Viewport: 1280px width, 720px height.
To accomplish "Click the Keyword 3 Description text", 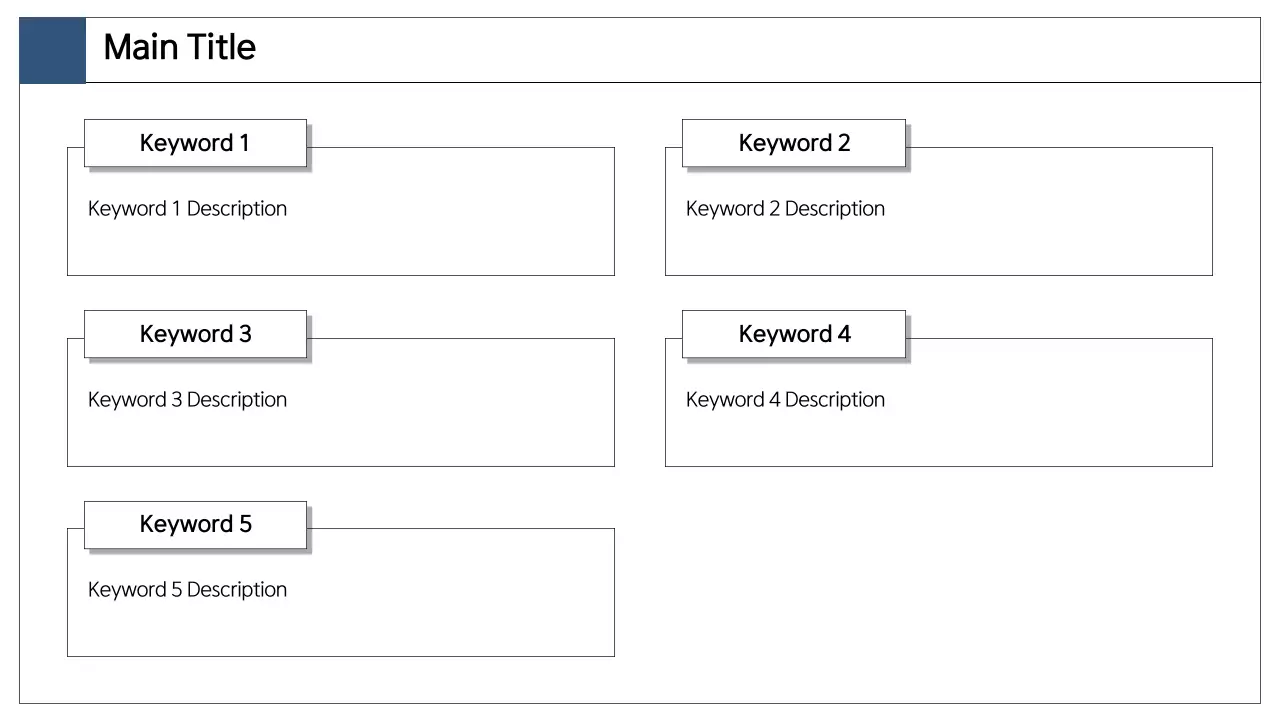I will [x=187, y=400].
